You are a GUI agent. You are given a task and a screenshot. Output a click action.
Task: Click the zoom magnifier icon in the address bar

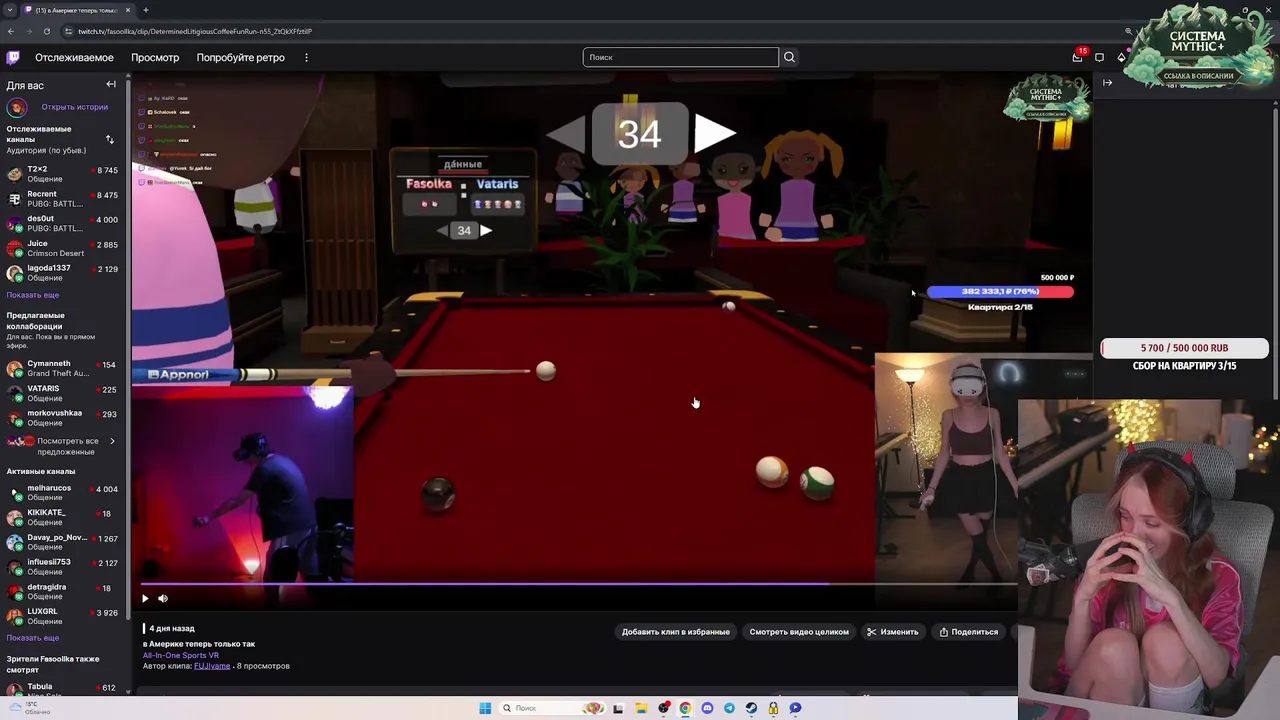(x=1128, y=31)
